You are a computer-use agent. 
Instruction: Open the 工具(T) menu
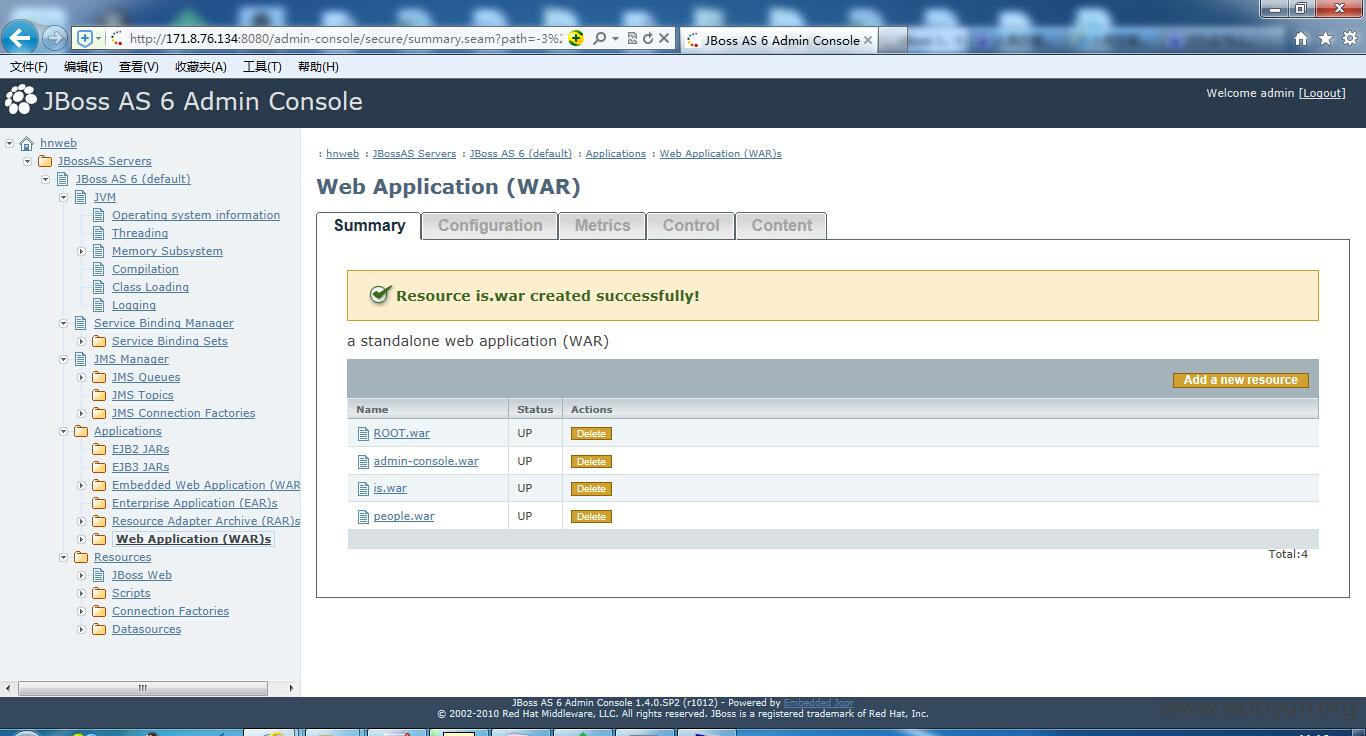(262, 66)
